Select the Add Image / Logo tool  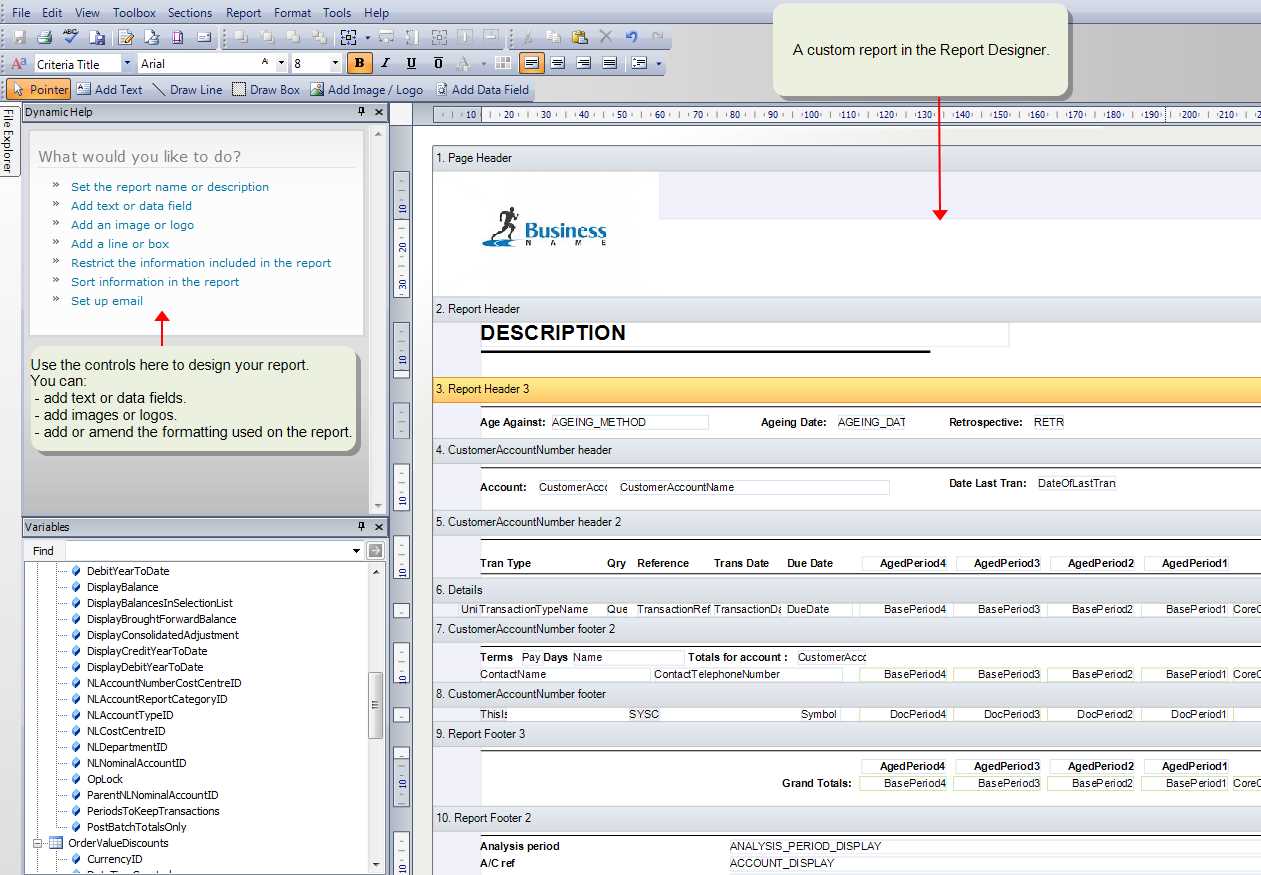point(366,89)
